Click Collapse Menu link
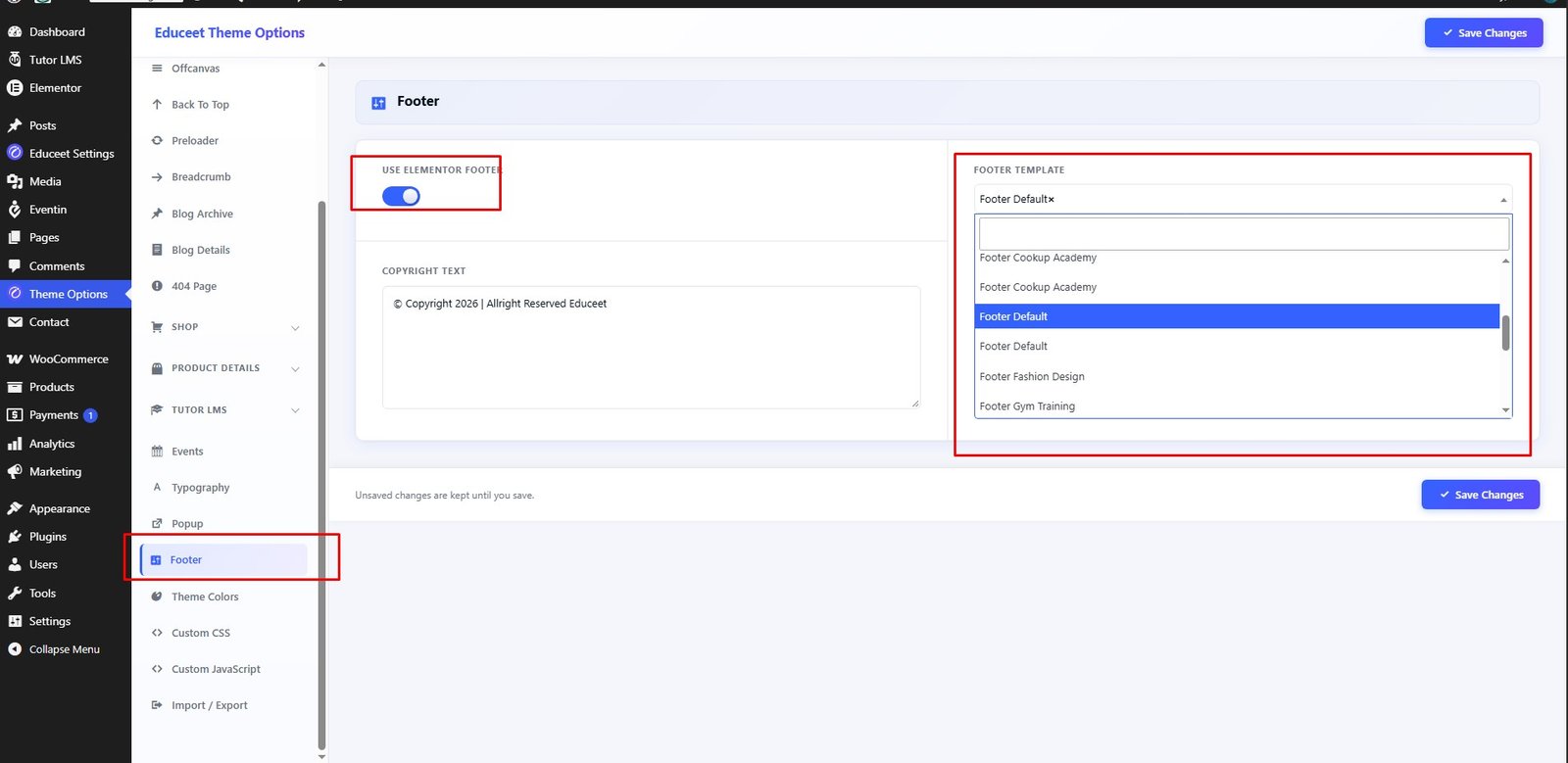This screenshot has width=1568, height=763. click(65, 649)
